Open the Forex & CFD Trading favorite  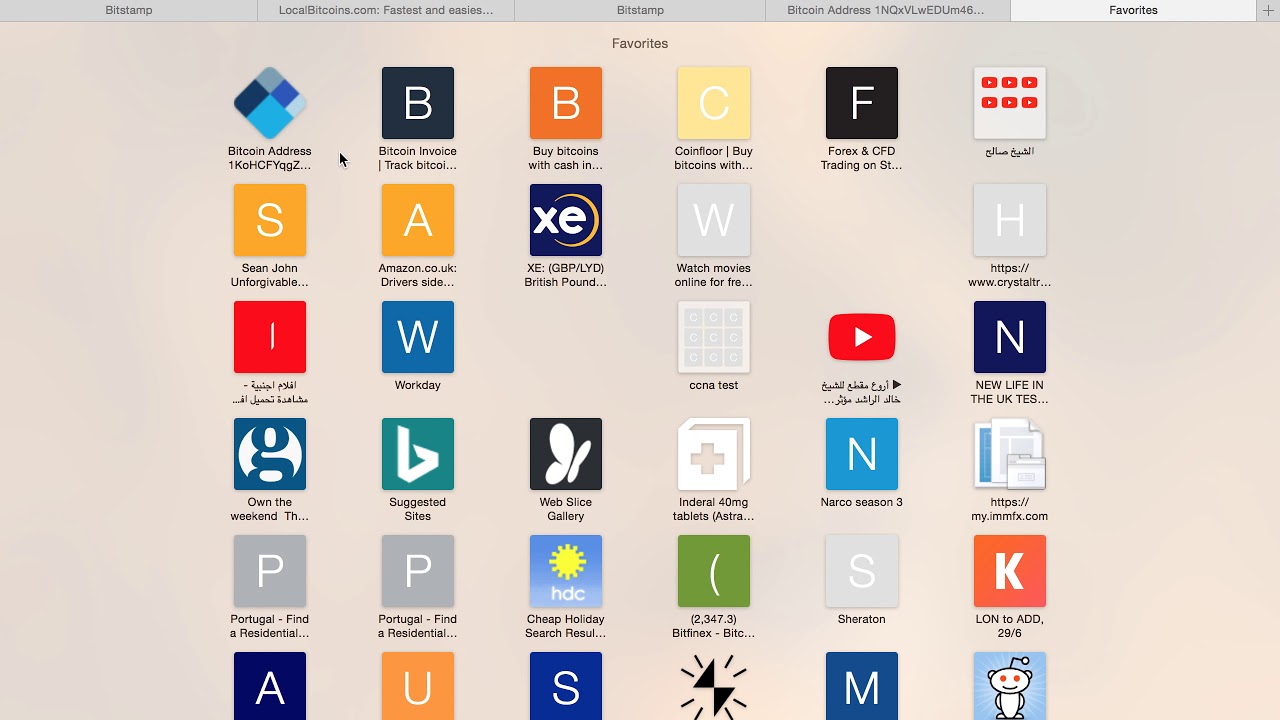862,103
